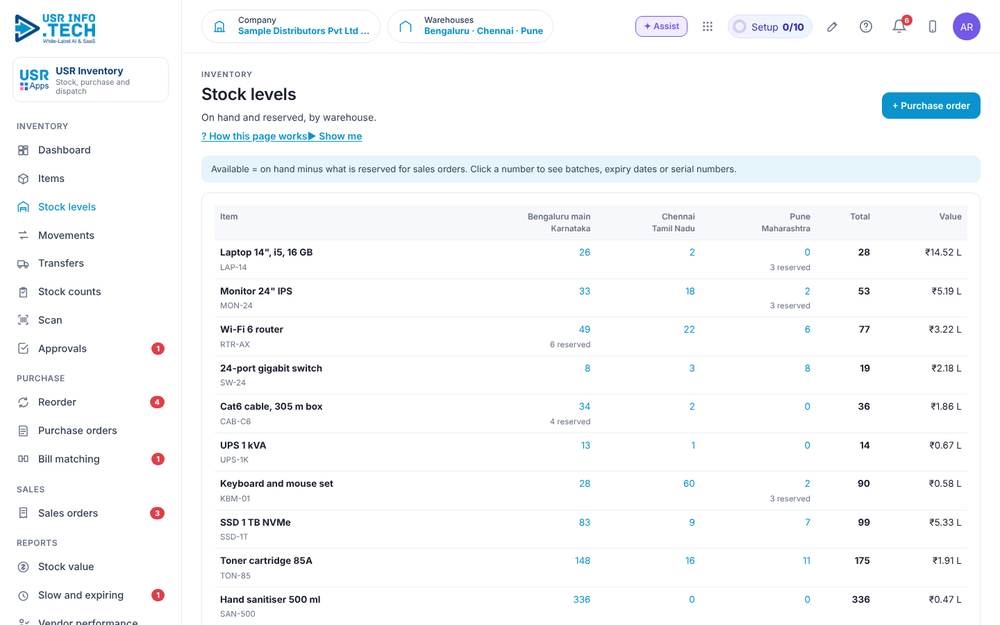Click the Value column header
The height and width of the screenshot is (625, 1000).
pos(950,217)
